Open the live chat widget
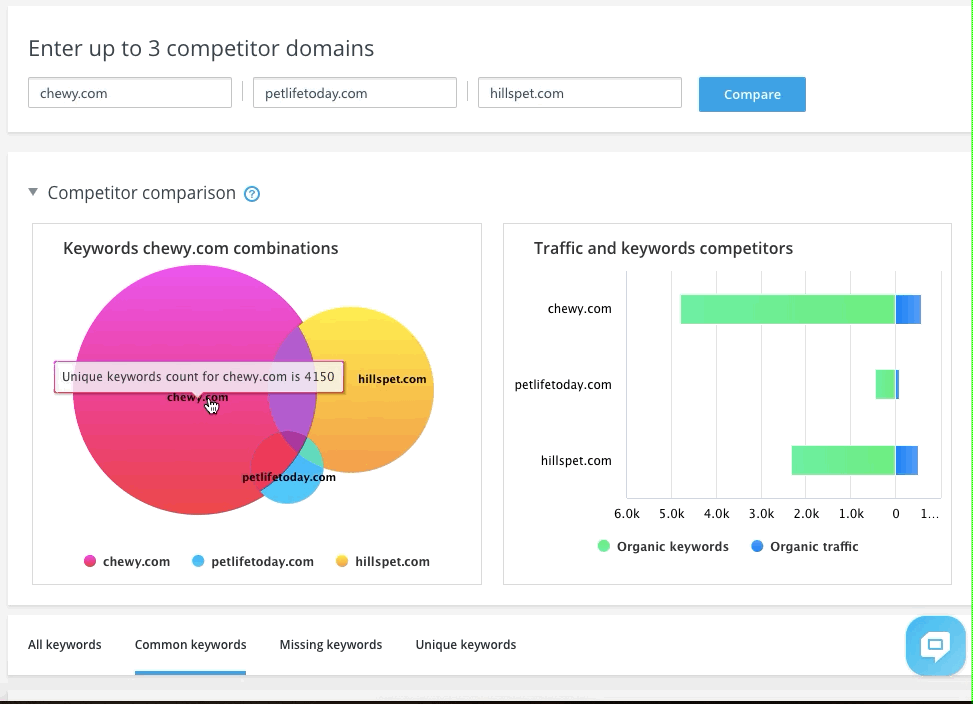The height and width of the screenshot is (704, 973). click(935, 646)
